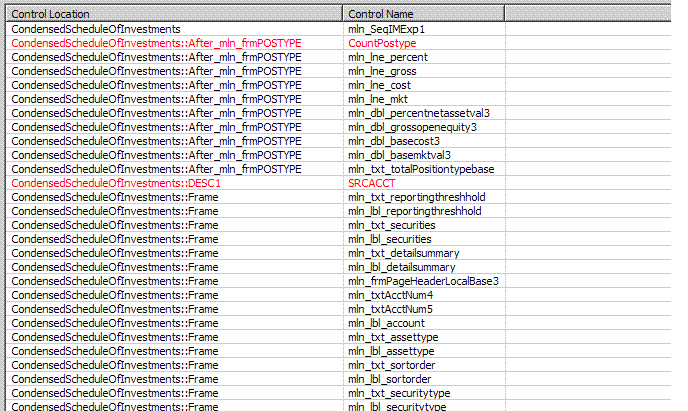Select the mln_dbl_basecost3 control
The image size is (688, 411).
[x=396, y=142]
